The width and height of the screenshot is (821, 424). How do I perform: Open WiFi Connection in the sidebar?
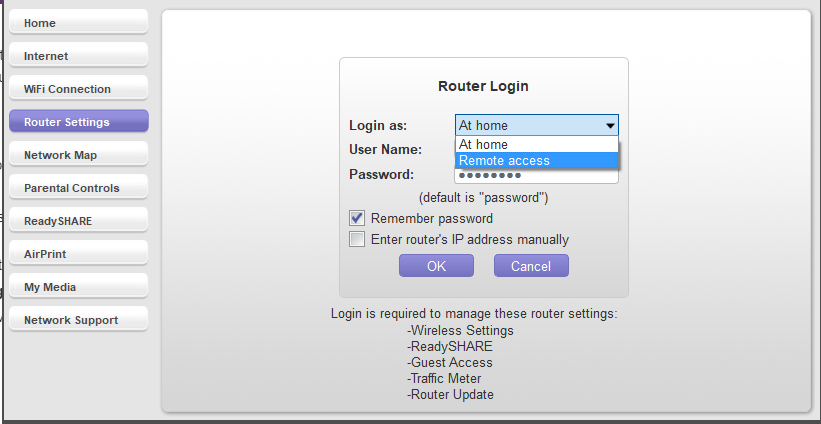click(79, 88)
